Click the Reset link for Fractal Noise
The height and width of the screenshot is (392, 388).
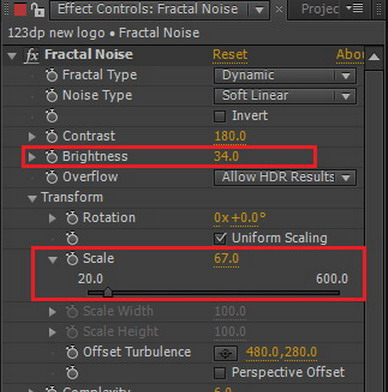pyautogui.click(x=230, y=55)
